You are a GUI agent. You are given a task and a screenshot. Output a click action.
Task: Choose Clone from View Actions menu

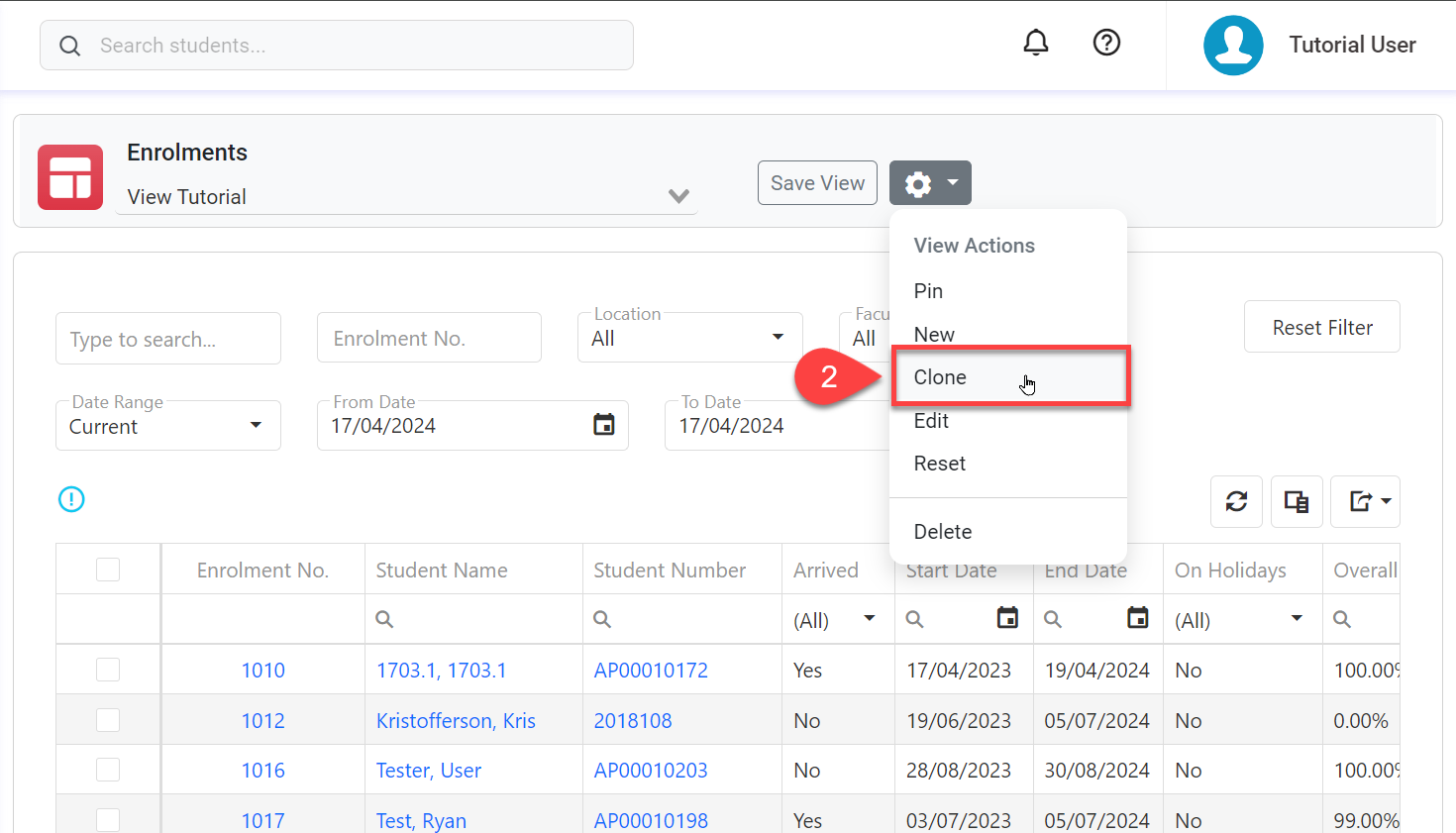1008,377
